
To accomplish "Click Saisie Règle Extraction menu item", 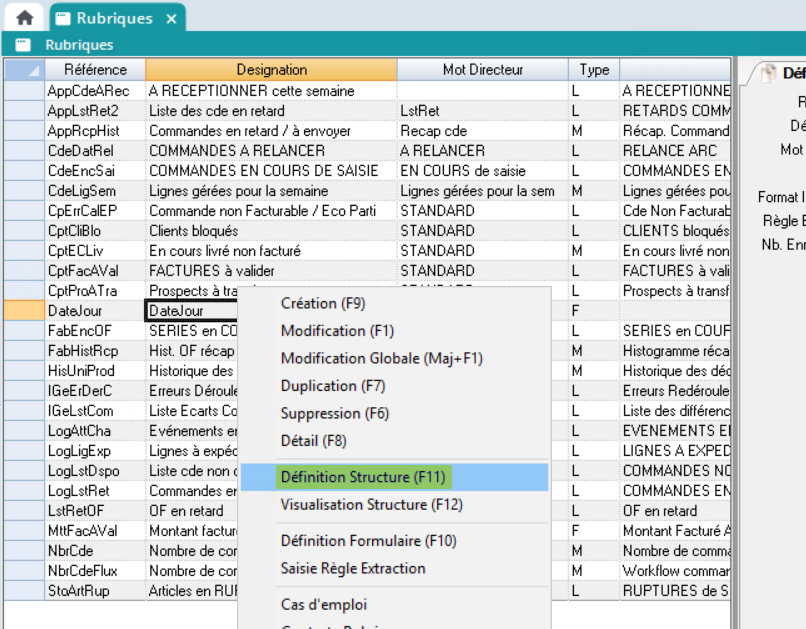I will (x=352, y=568).
